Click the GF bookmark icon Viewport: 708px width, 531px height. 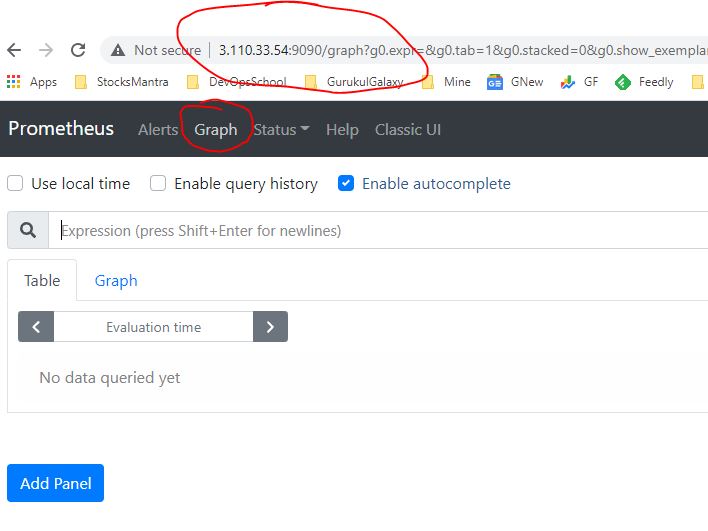568,82
